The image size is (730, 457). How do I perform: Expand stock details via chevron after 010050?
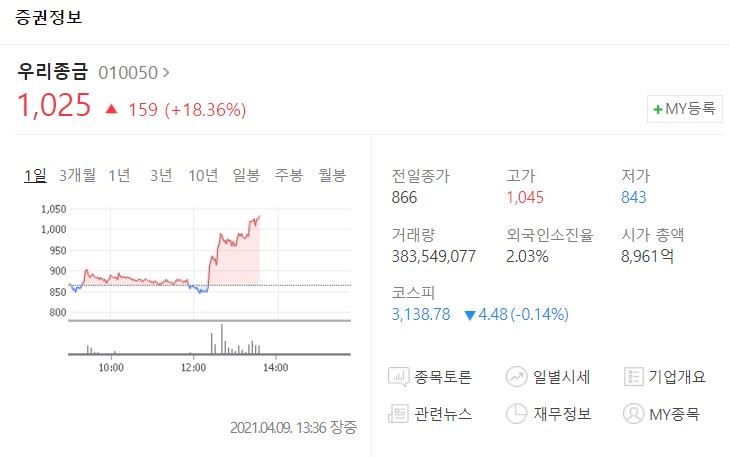166,73
